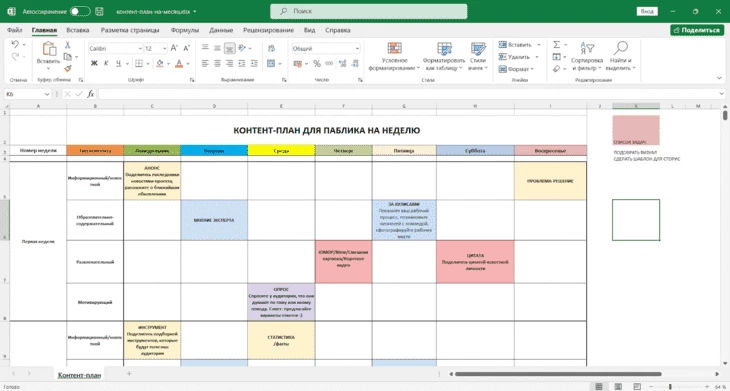Click the Вход sign-in button
This screenshot has height=391, width=730.
pyautogui.click(x=647, y=11)
